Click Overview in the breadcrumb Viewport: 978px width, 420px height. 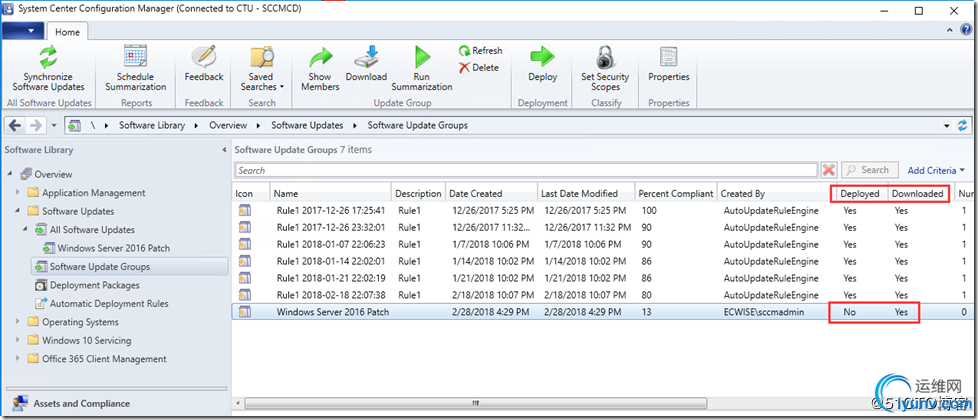tap(228, 125)
